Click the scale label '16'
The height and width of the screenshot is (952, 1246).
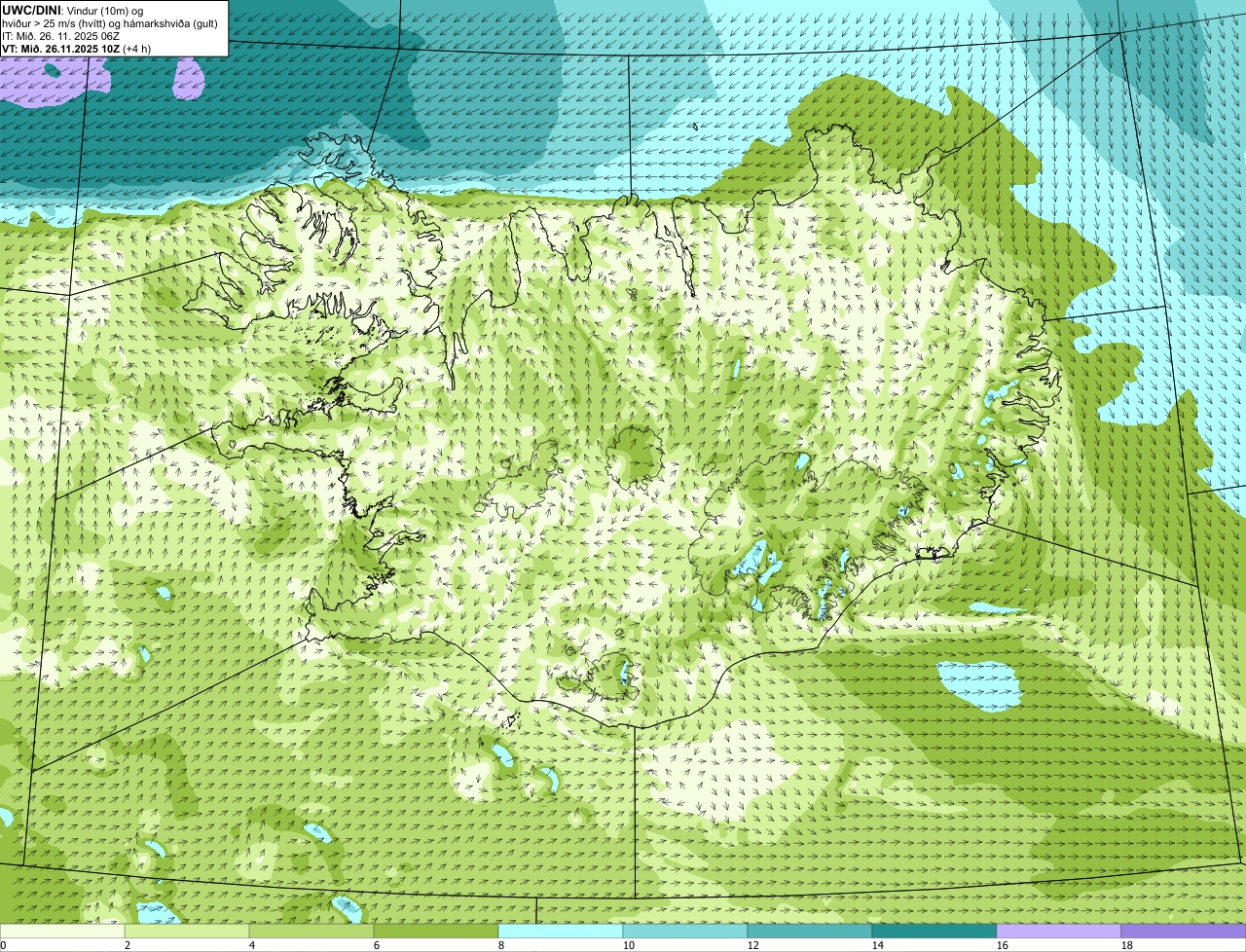click(x=1003, y=945)
